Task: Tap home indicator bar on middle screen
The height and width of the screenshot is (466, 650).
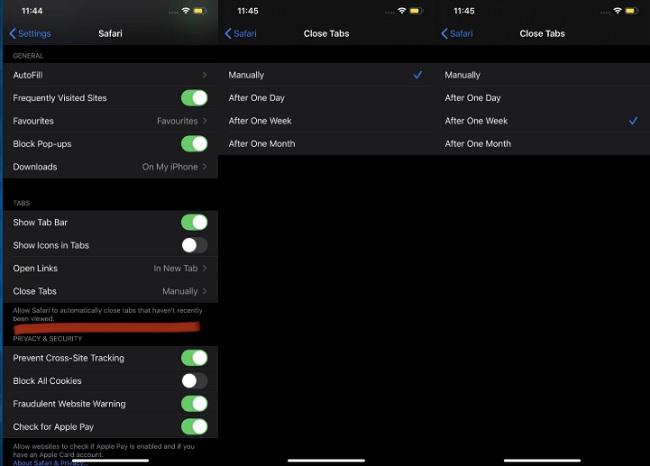Action: (x=326, y=460)
